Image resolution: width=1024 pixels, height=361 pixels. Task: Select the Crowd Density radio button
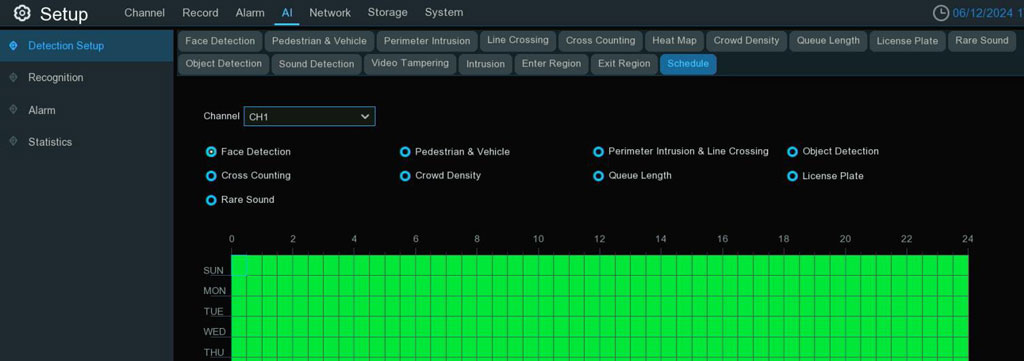pos(405,176)
